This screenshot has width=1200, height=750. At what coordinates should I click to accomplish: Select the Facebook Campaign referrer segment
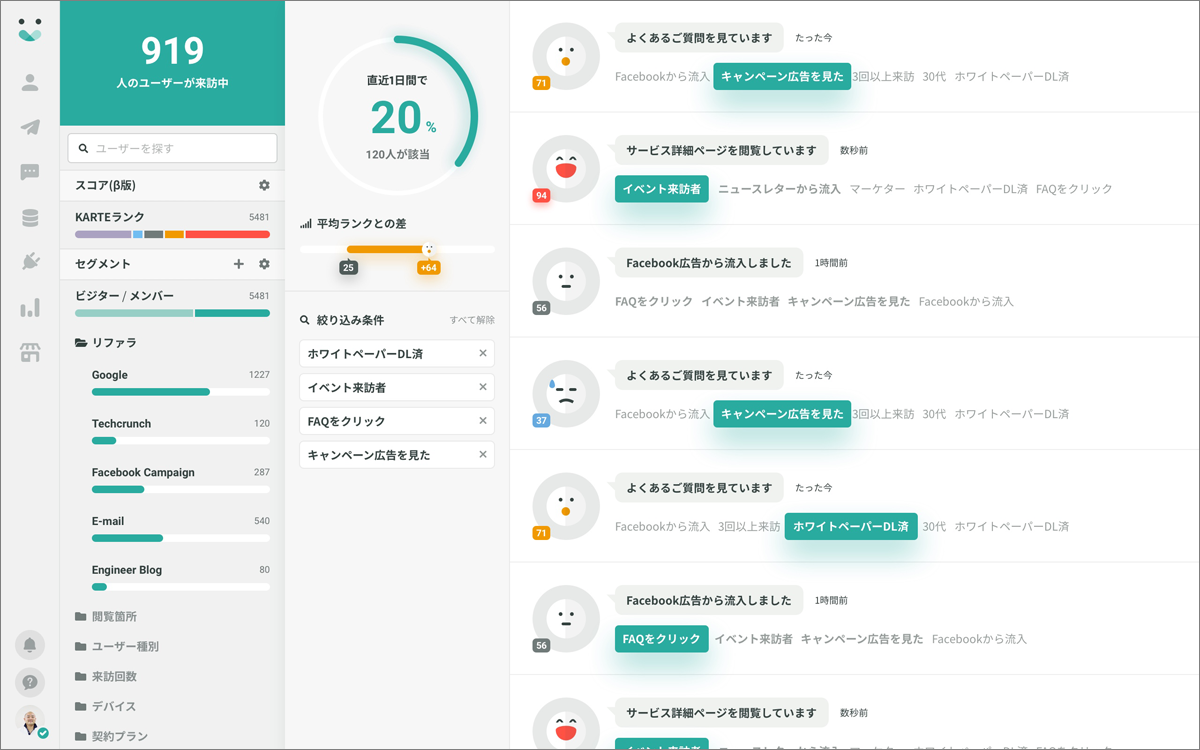click(x=181, y=480)
